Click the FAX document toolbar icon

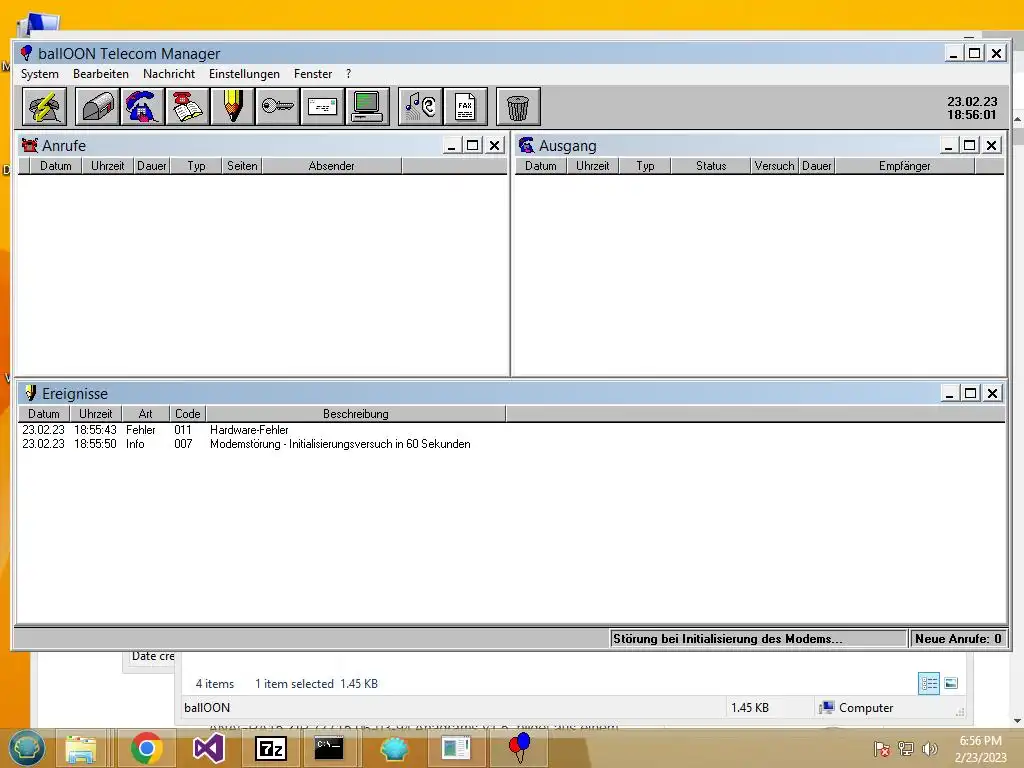point(466,106)
